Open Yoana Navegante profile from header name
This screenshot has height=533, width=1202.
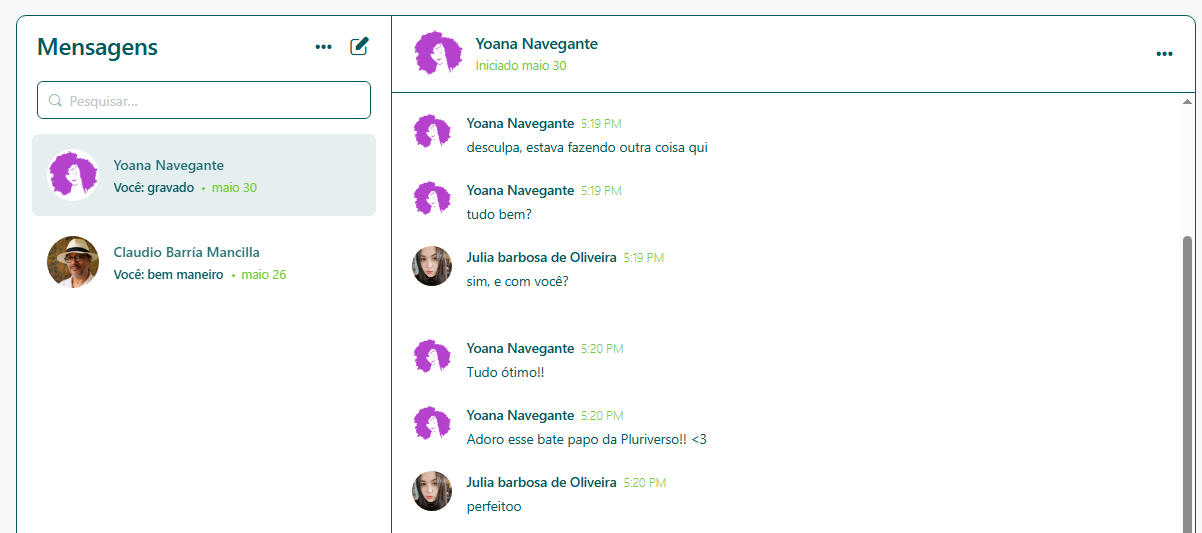tap(536, 44)
